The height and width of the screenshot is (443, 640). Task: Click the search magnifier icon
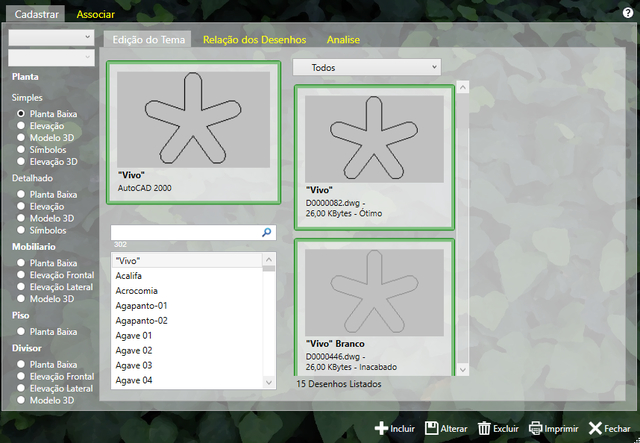click(266, 232)
